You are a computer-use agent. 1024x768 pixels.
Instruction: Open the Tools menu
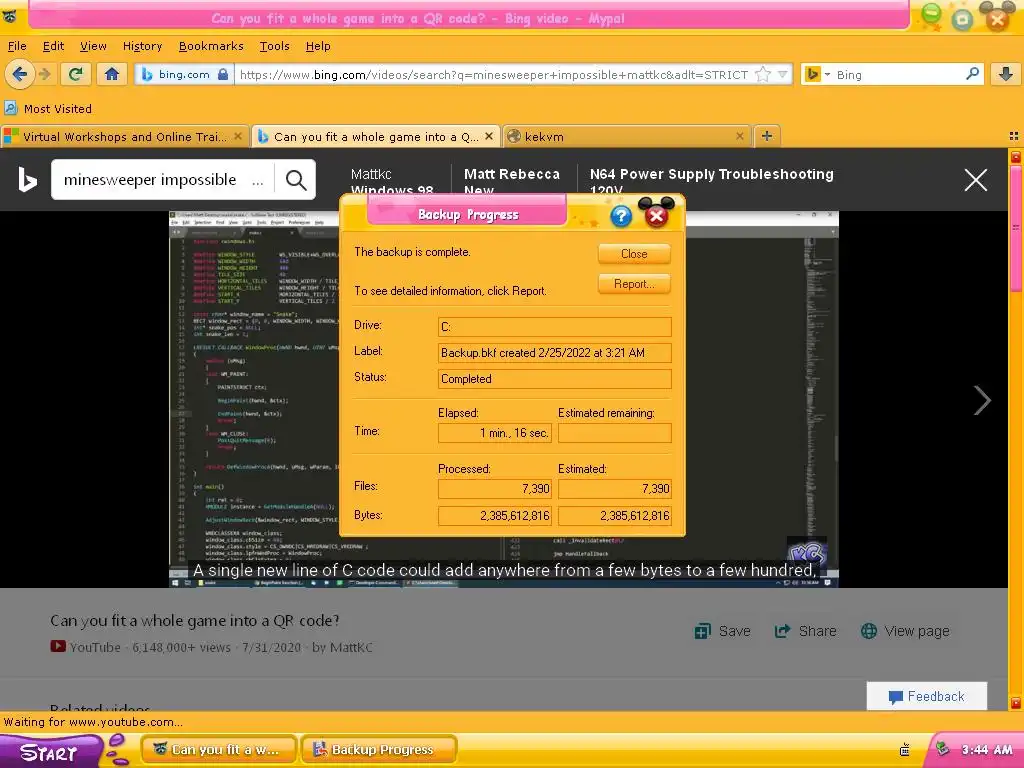(x=274, y=46)
